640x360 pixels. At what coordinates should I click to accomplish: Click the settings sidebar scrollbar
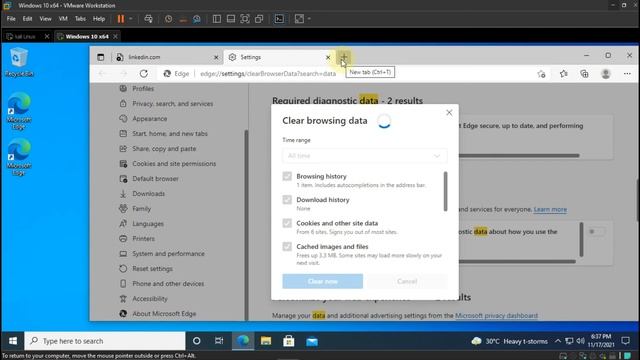(x=246, y=224)
